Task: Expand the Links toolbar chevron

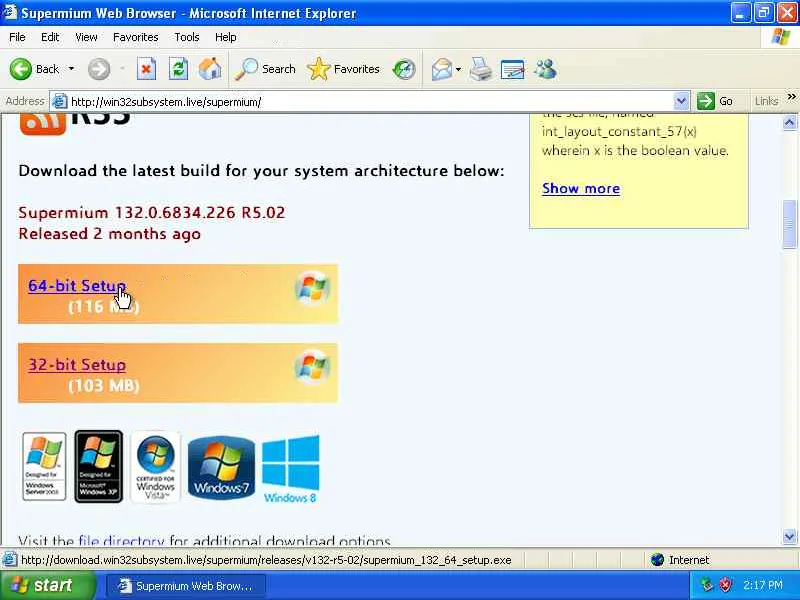Action: [x=791, y=97]
